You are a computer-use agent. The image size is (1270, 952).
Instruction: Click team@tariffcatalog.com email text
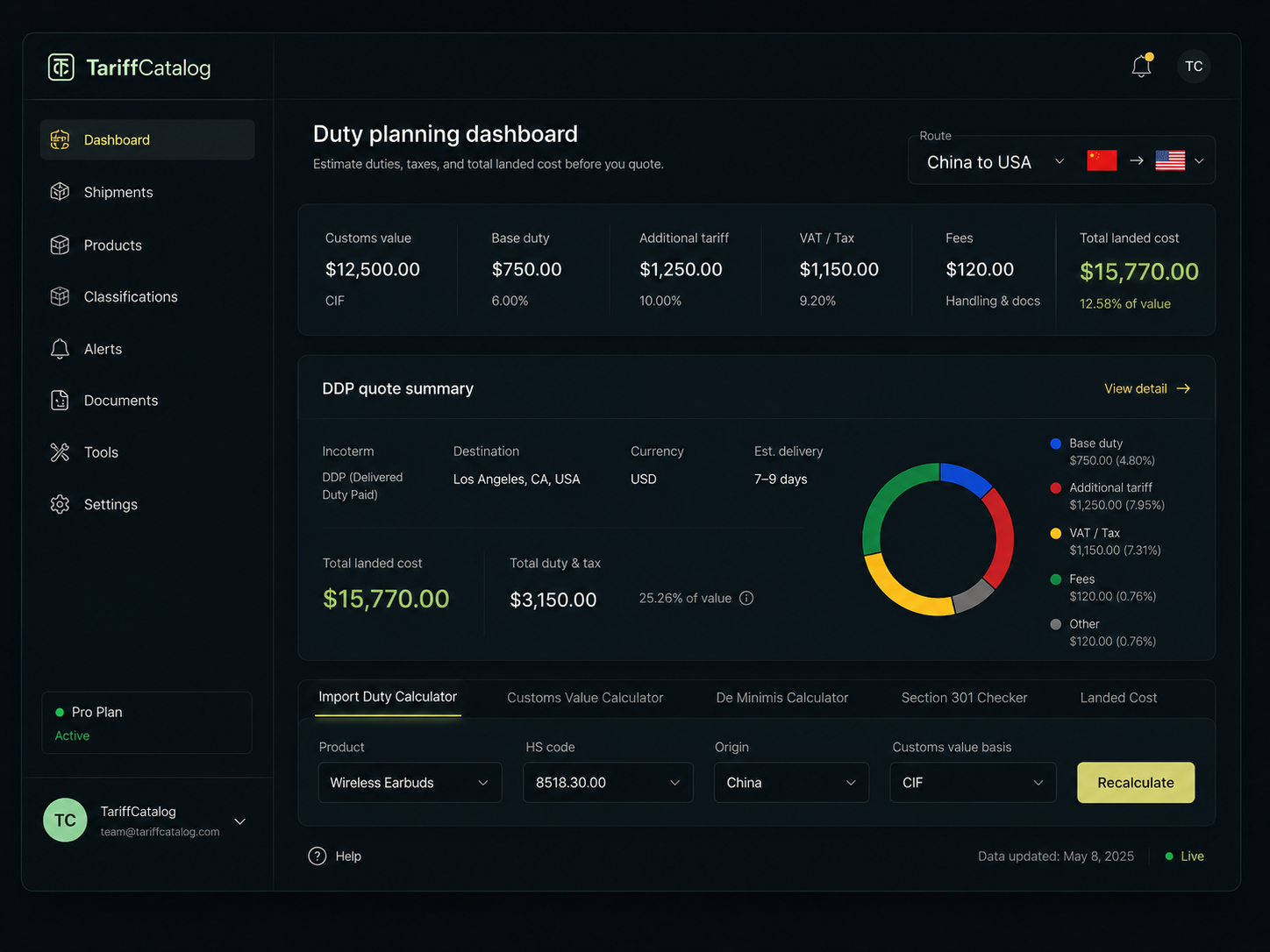coord(160,832)
